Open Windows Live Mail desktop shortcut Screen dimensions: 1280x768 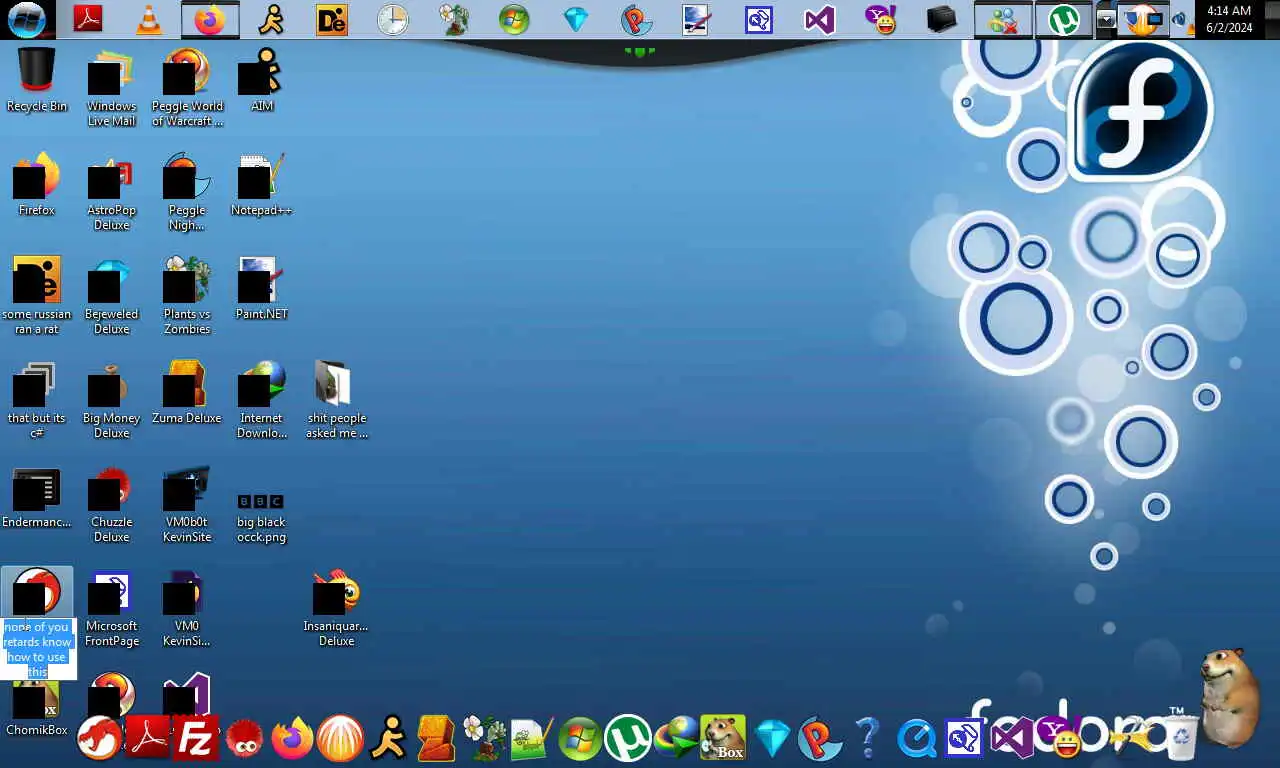[111, 87]
